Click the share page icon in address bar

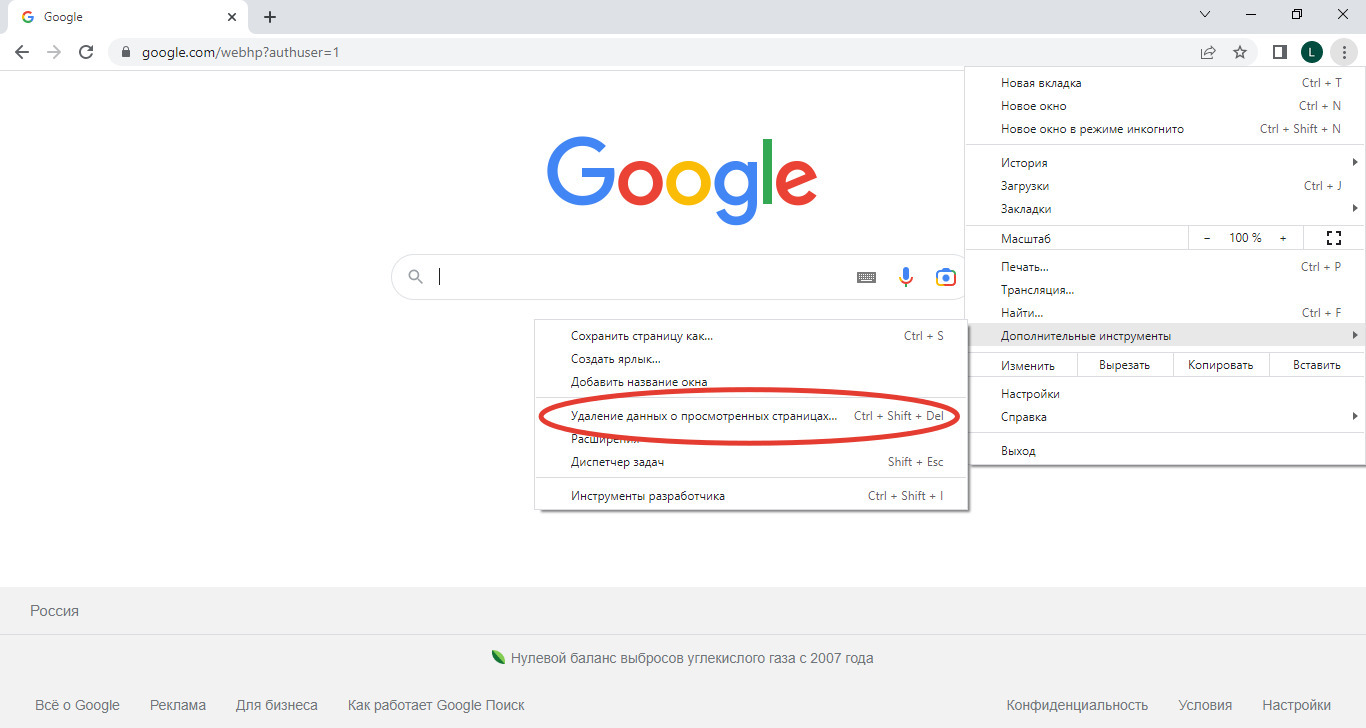point(1208,52)
